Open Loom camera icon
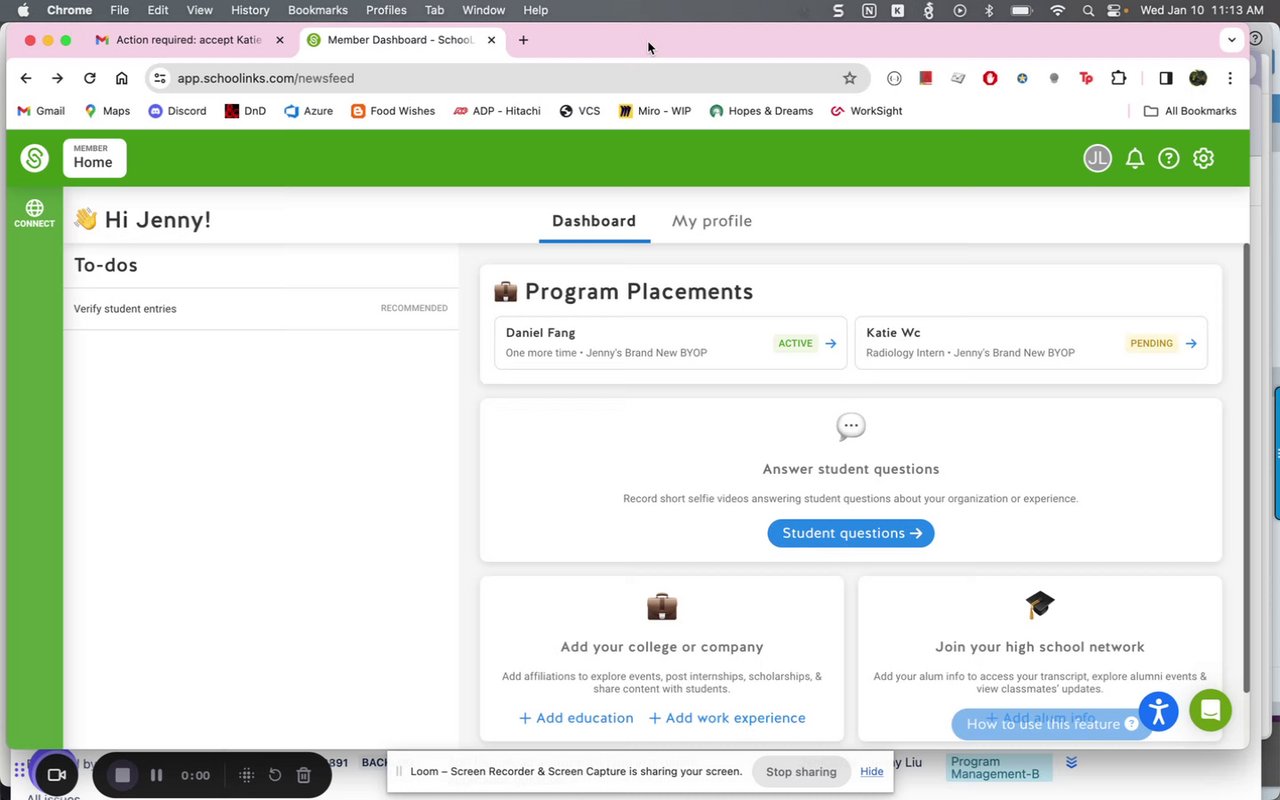 tap(57, 775)
